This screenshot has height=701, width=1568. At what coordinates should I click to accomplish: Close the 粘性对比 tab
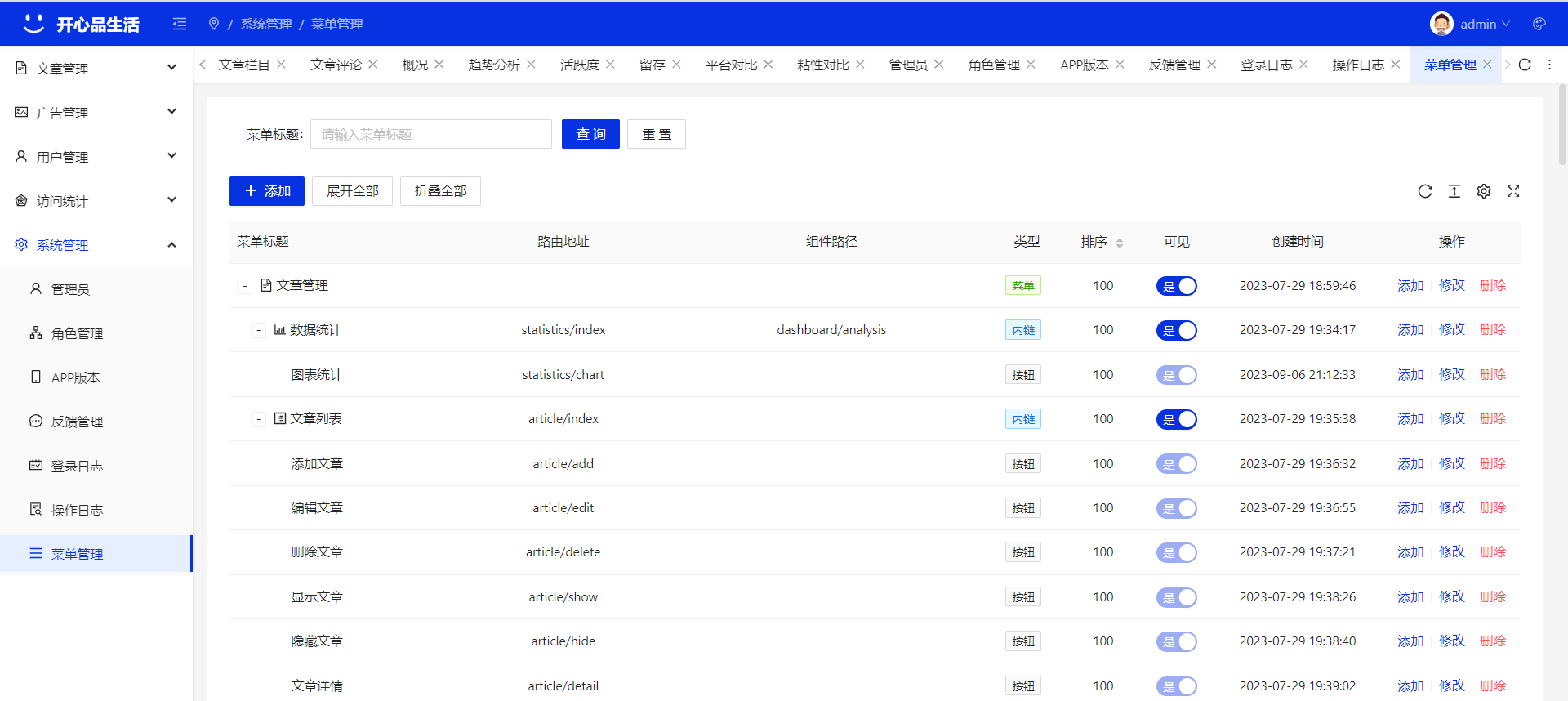(x=860, y=65)
